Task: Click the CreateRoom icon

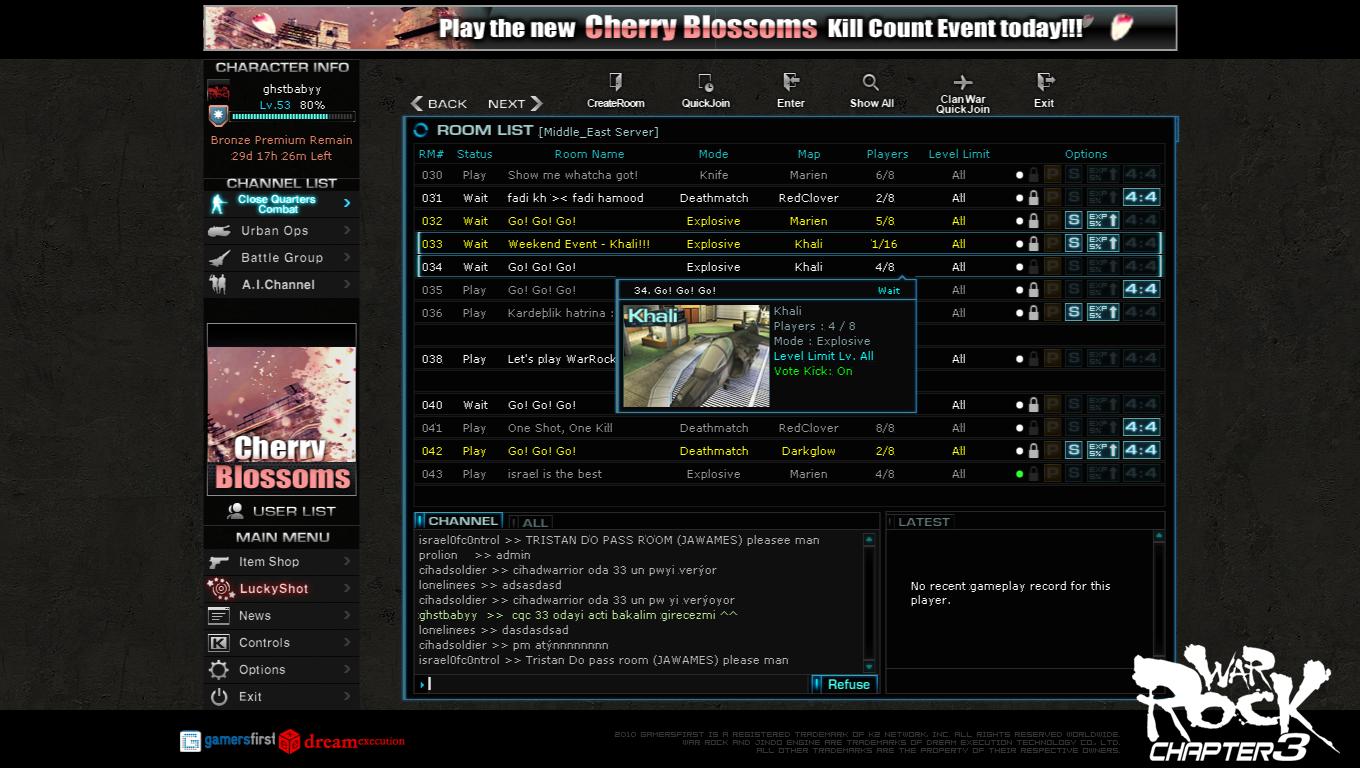Action: [x=616, y=82]
